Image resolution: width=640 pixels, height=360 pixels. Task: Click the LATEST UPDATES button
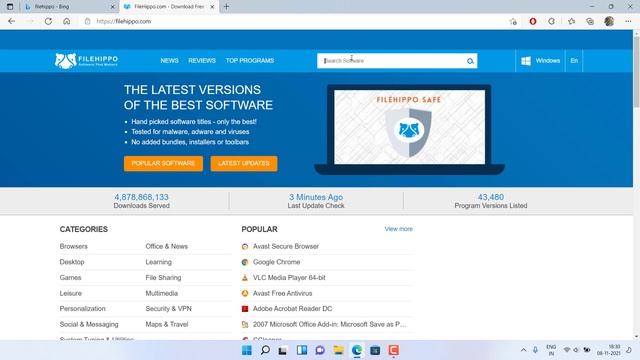point(244,163)
